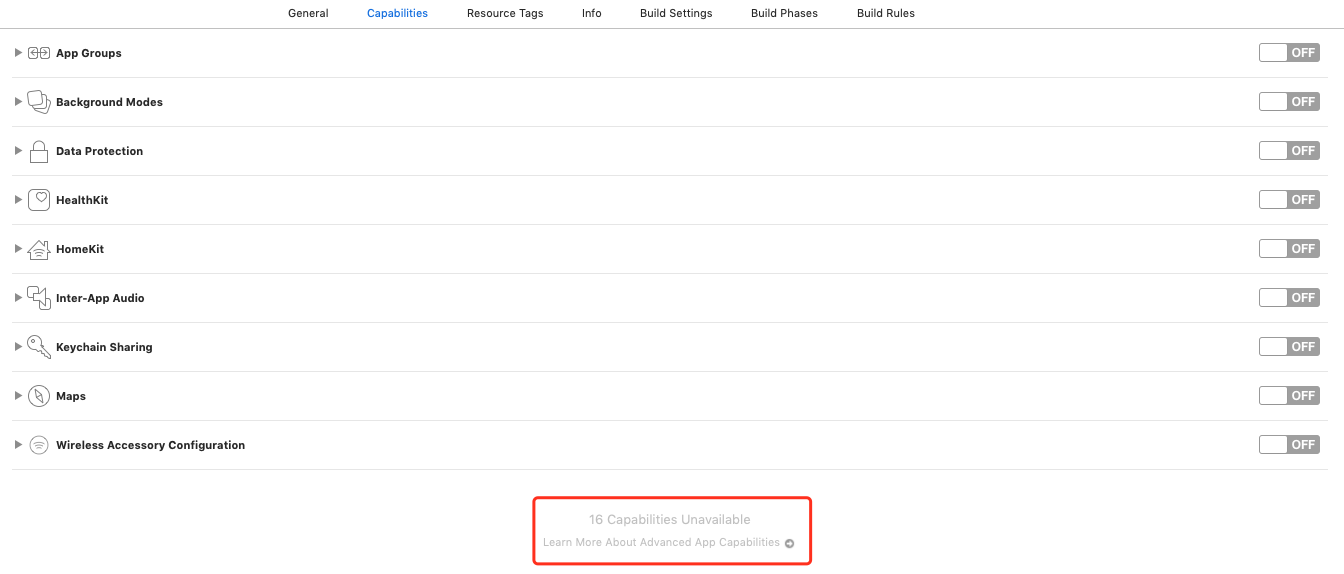1344x574 pixels.
Task: Click the 16 Capabilities Unavailable text
Action: click(x=669, y=520)
